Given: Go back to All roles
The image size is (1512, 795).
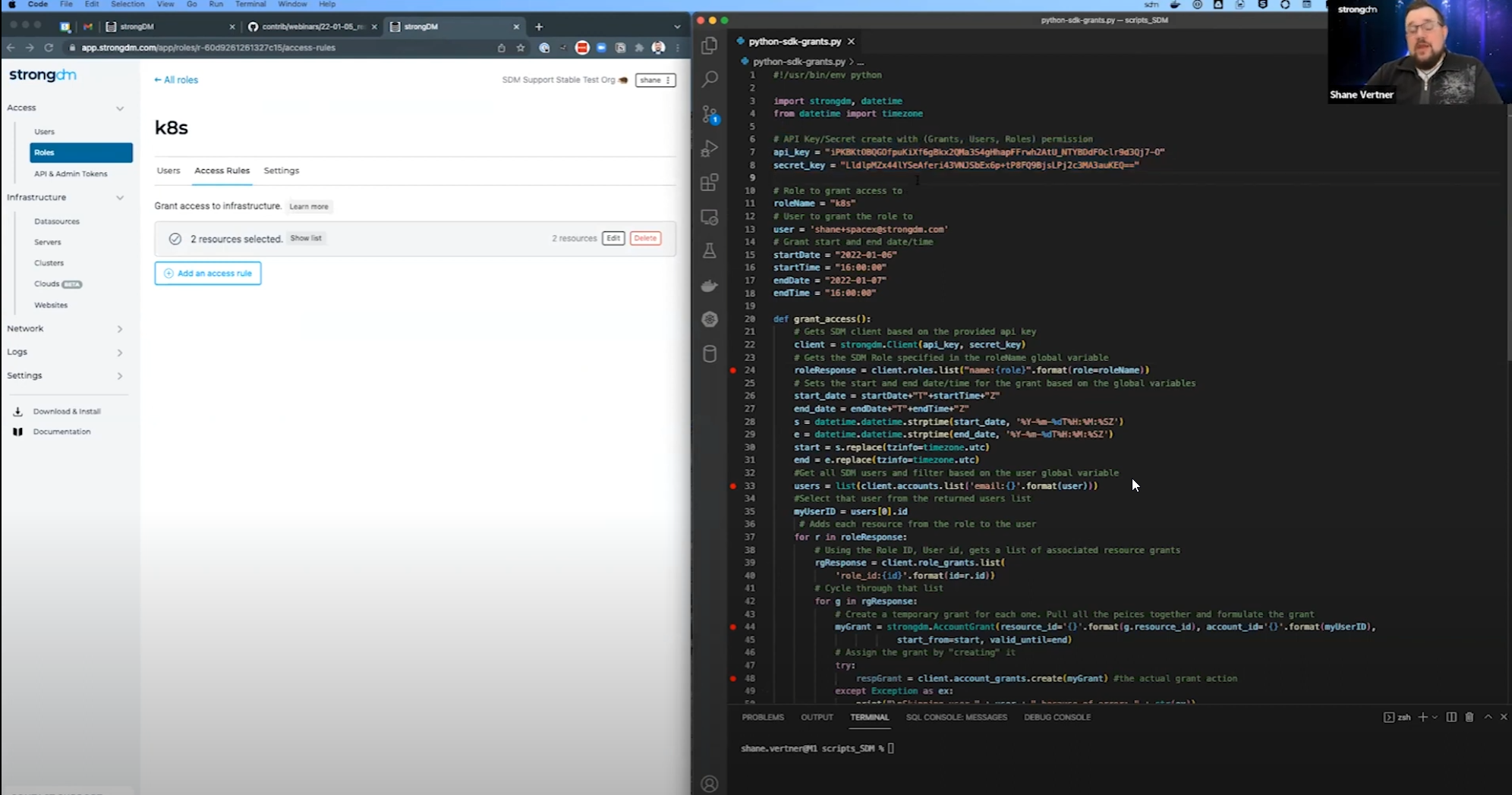Looking at the screenshot, I should (176, 80).
